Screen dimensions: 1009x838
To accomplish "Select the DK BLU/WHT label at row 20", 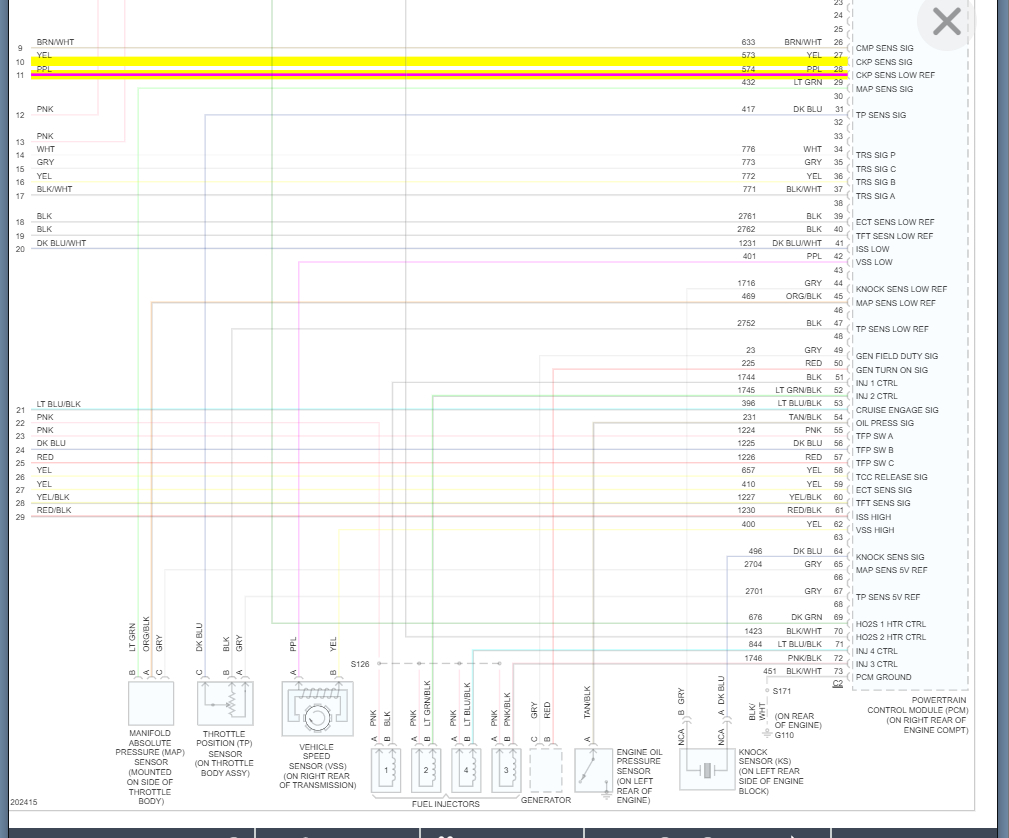I will (61, 243).
